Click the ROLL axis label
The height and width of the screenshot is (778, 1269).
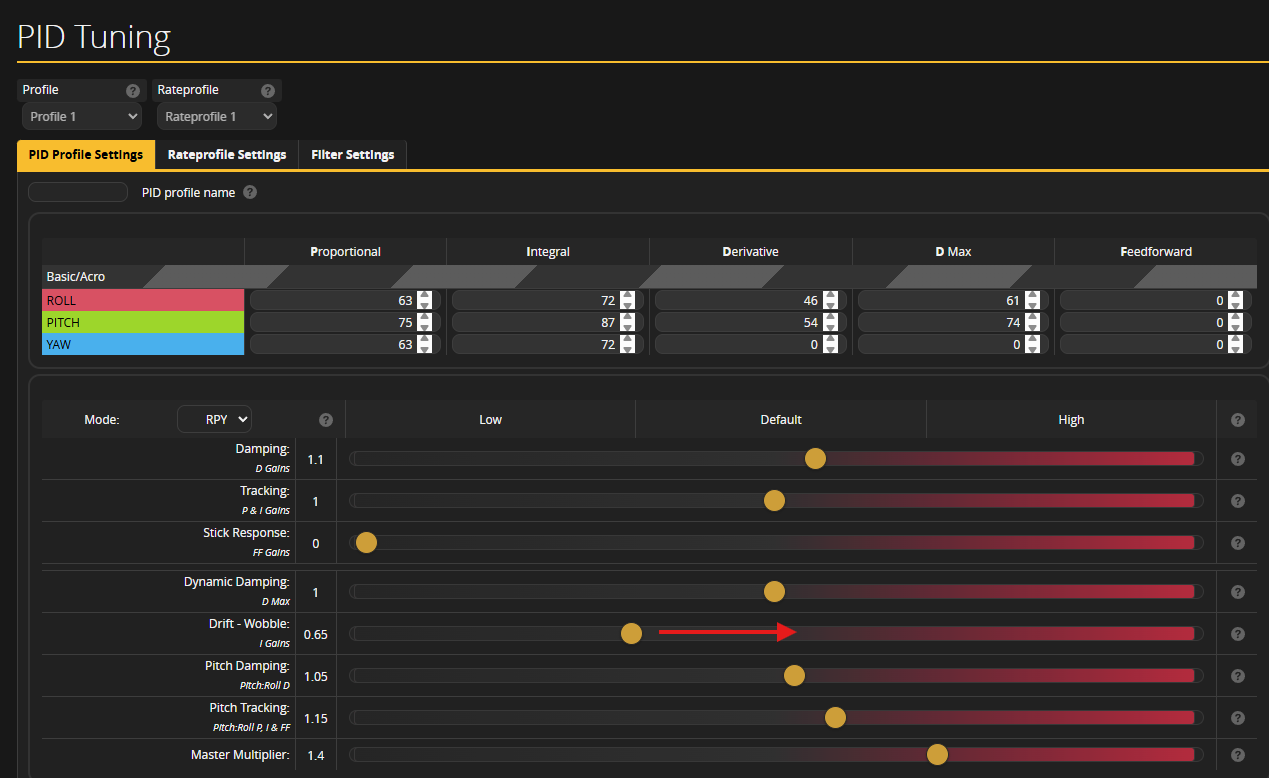pyautogui.click(x=143, y=300)
